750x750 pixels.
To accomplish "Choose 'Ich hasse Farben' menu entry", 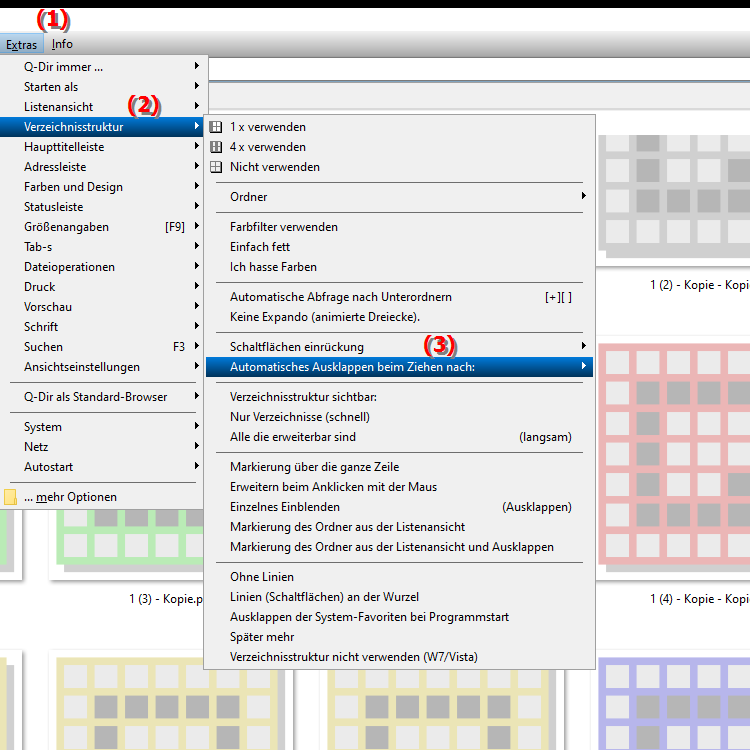I will click(x=273, y=267).
